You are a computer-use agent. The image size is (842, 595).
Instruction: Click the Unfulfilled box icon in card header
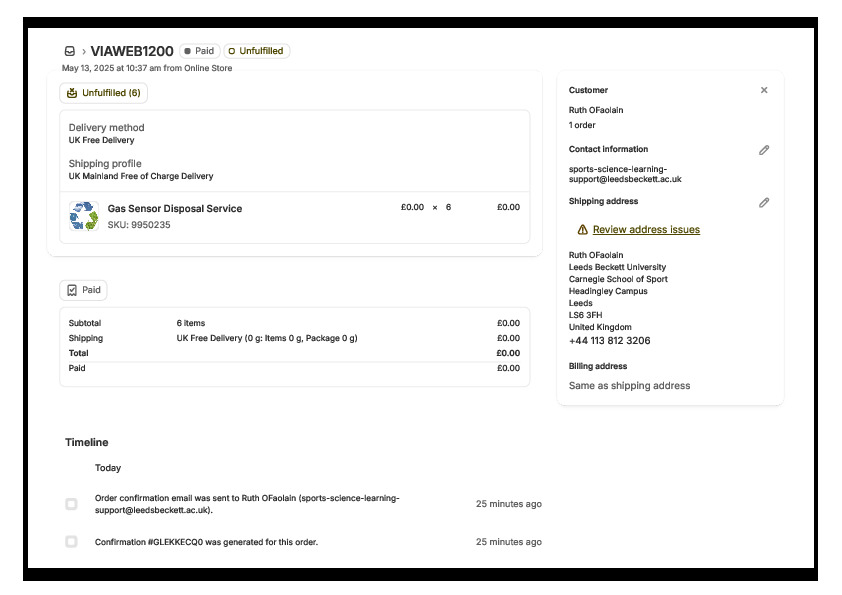pos(72,93)
